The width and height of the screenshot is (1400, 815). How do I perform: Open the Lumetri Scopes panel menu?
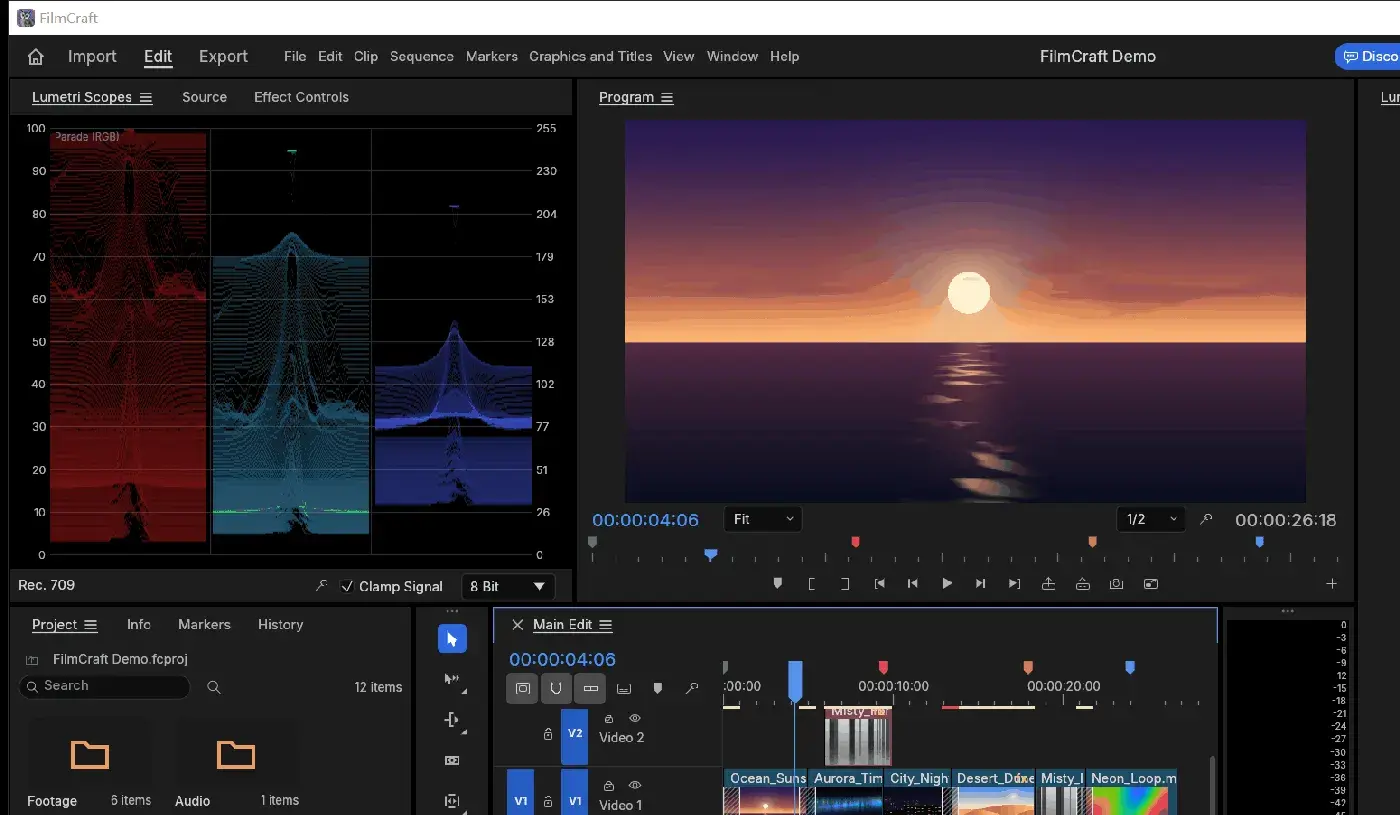pos(146,98)
